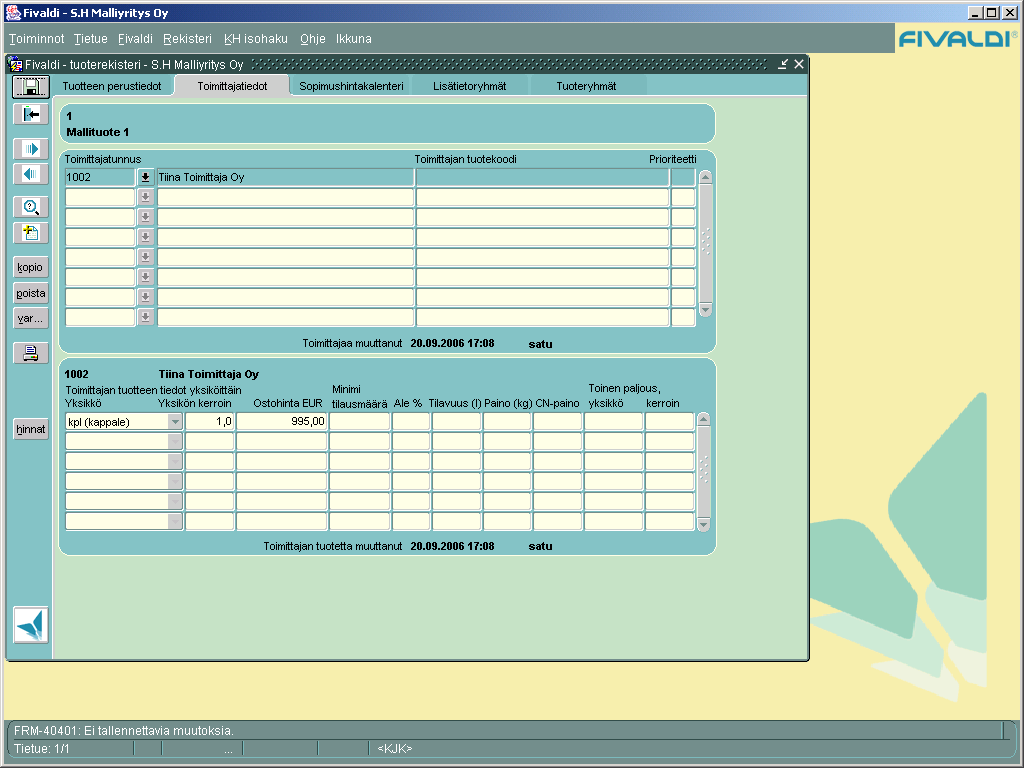Click the hinnat button
This screenshot has width=1024, height=768.
pos(31,429)
